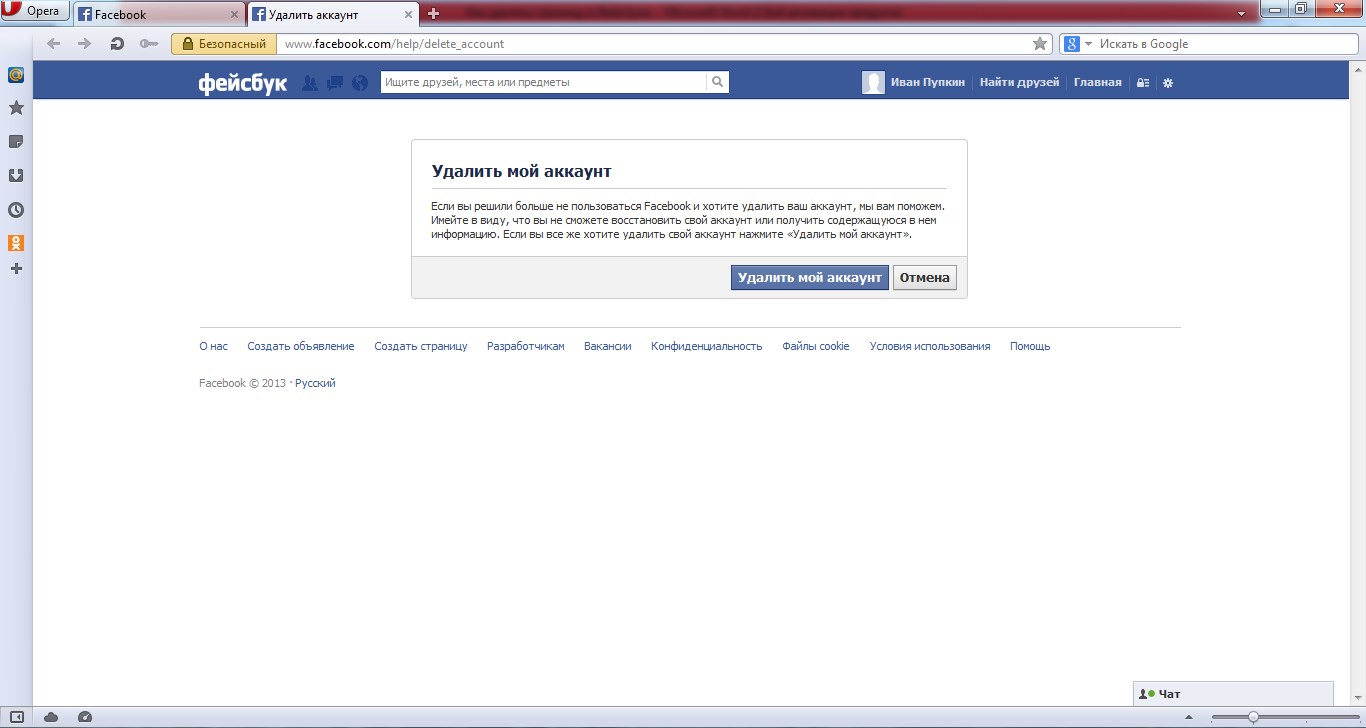Confirm with Удалить мой аккаунт button
The image size is (1366, 728).
click(x=809, y=277)
